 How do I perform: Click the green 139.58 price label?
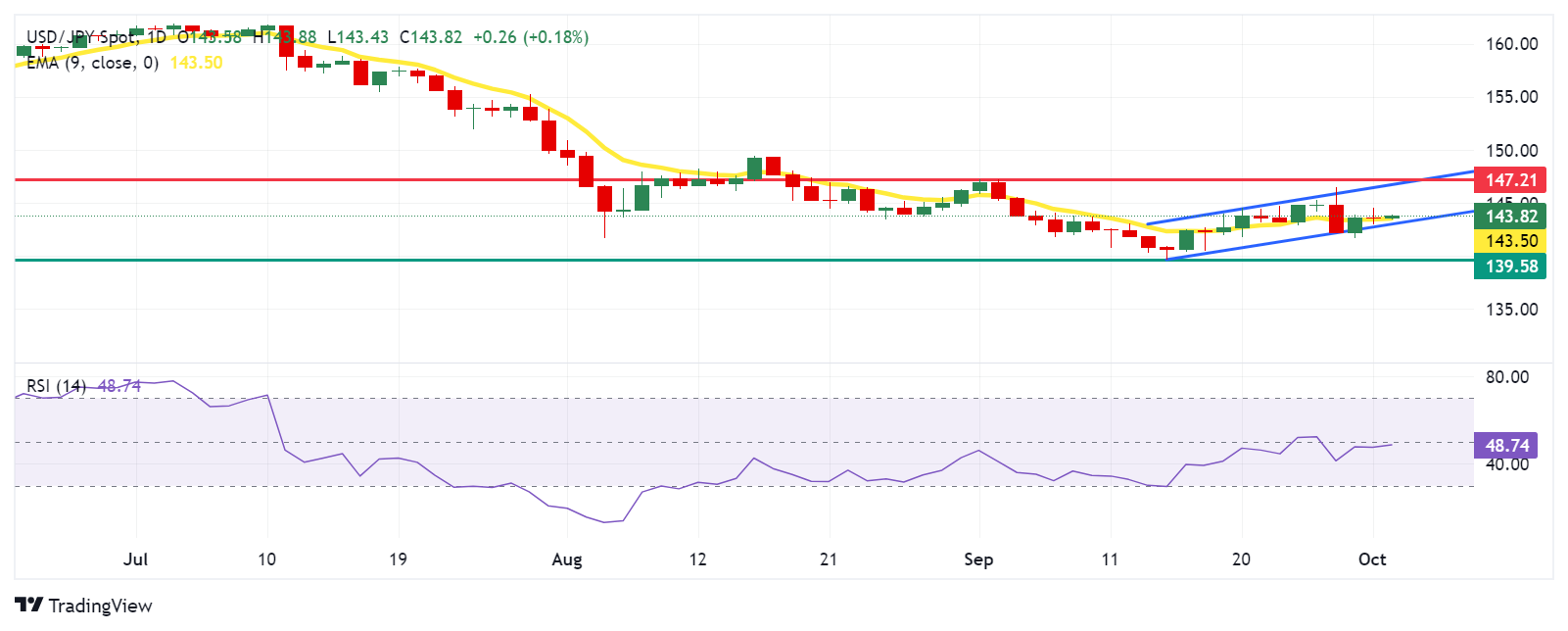pyautogui.click(x=1510, y=267)
